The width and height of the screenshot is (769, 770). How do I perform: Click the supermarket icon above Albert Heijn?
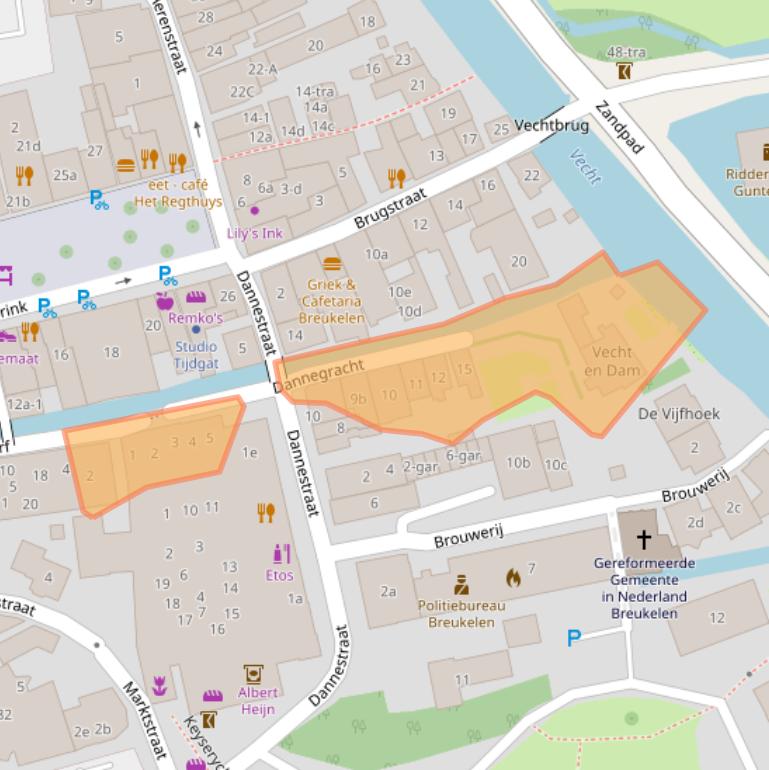pos(253,673)
